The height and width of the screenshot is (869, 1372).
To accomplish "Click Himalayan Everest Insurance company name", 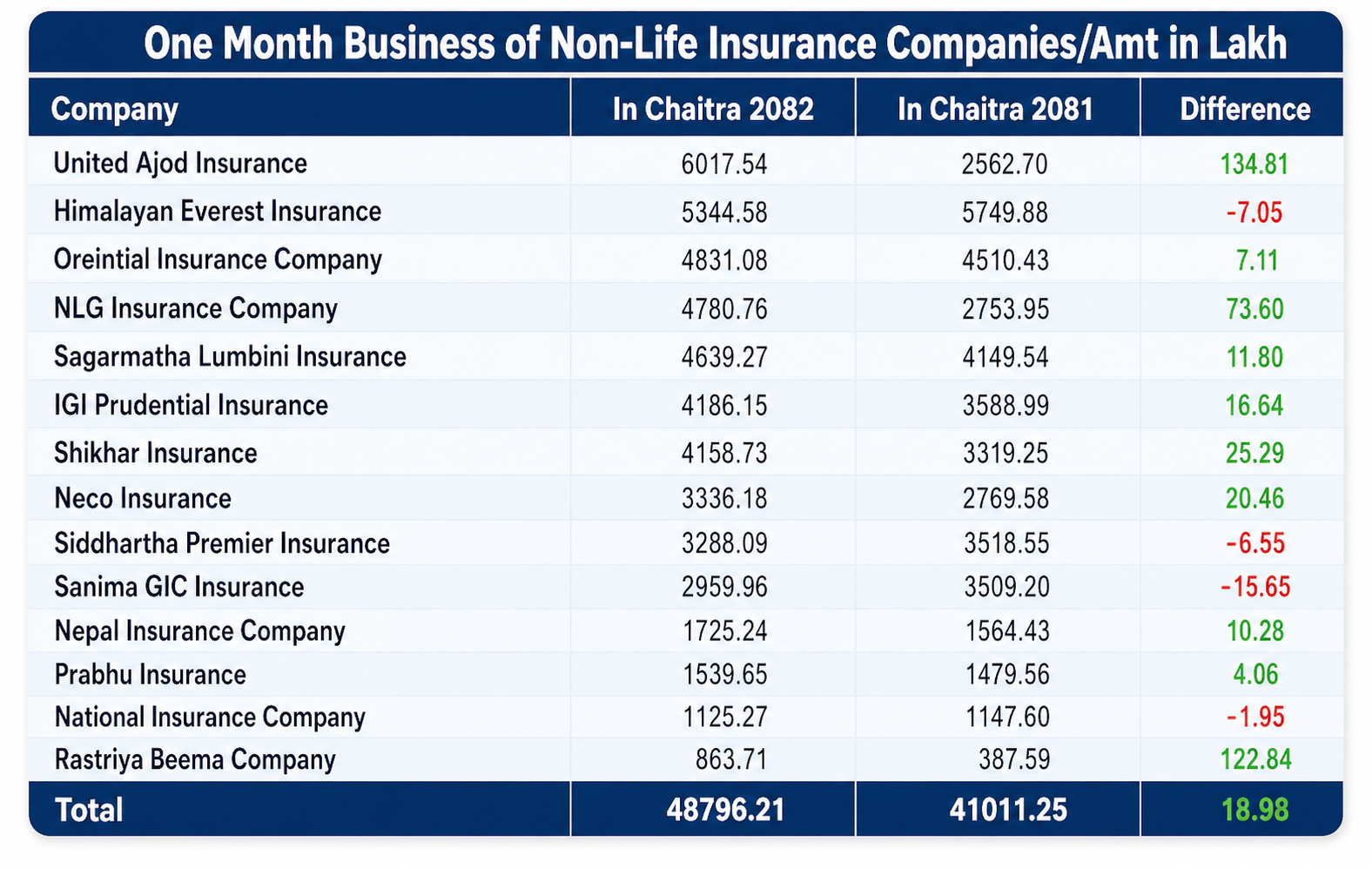I will point(217,212).
